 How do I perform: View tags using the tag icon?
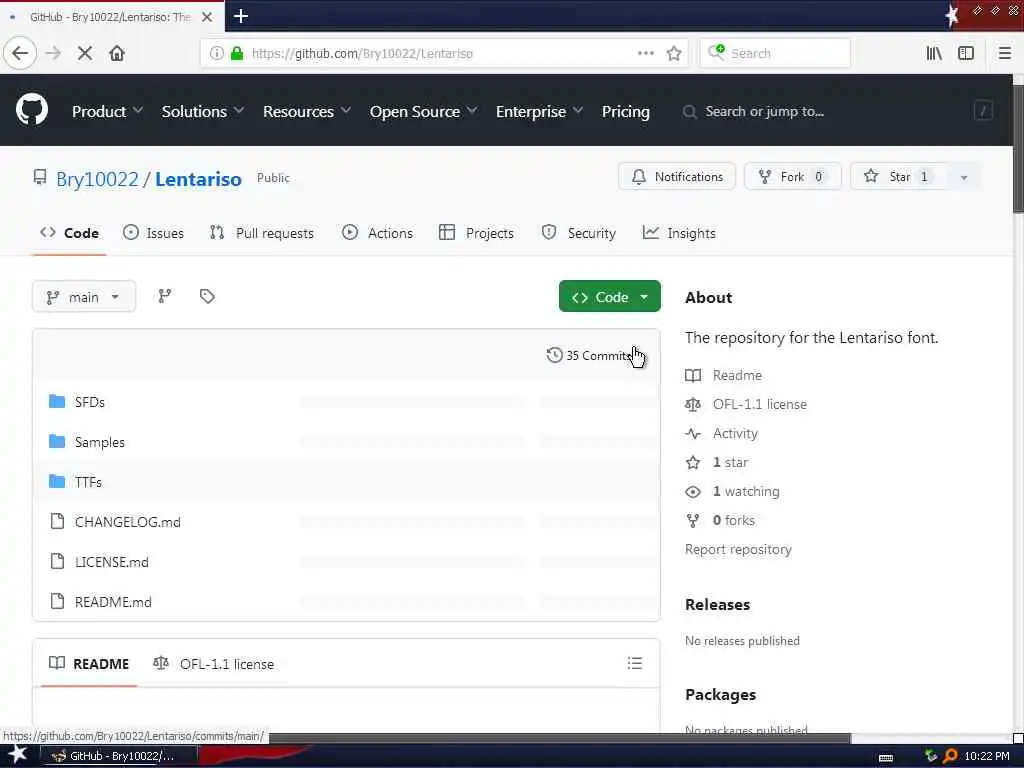click(x=207, y=296)
